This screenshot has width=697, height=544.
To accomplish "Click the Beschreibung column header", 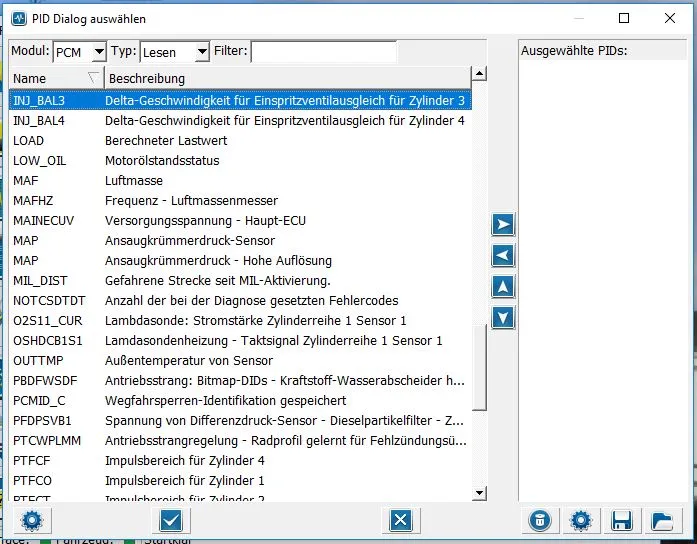I will coord(286,78).
